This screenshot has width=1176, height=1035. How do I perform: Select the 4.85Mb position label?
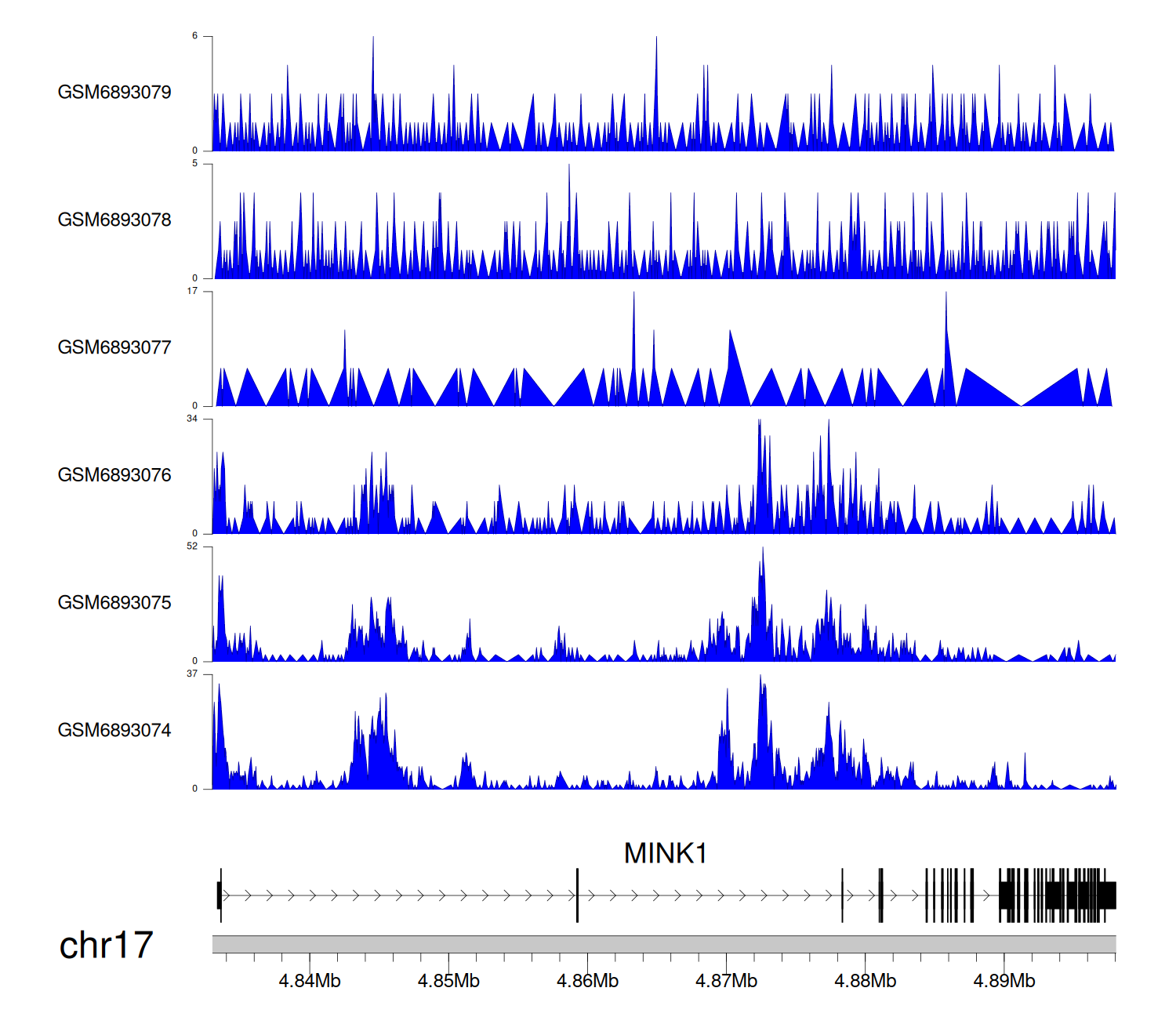coord(448,981)
